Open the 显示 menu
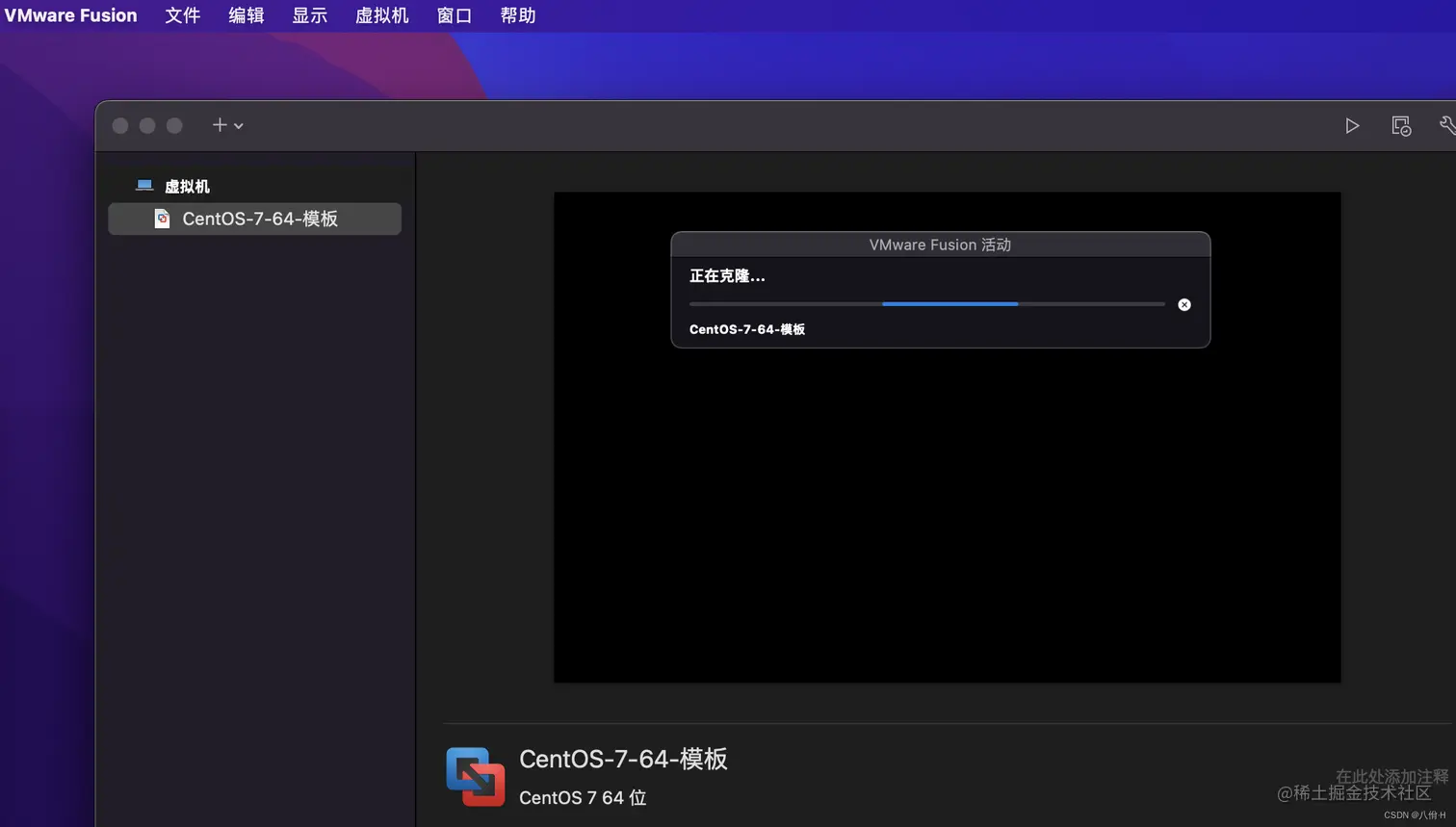Screen dimensions: 1456x827 [x=310, y=15]
